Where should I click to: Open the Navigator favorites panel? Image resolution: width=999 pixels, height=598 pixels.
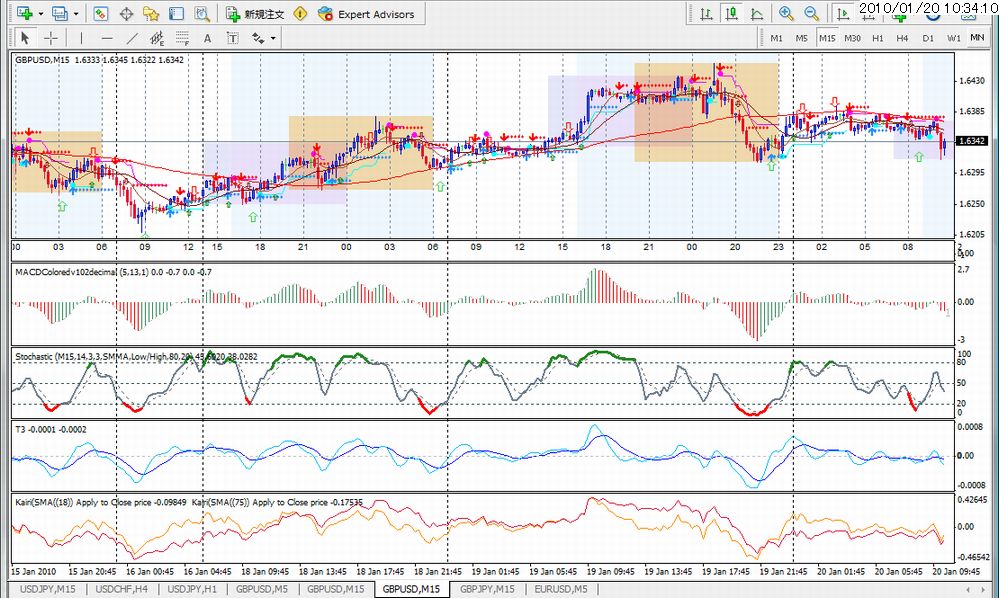pos(151,13)
